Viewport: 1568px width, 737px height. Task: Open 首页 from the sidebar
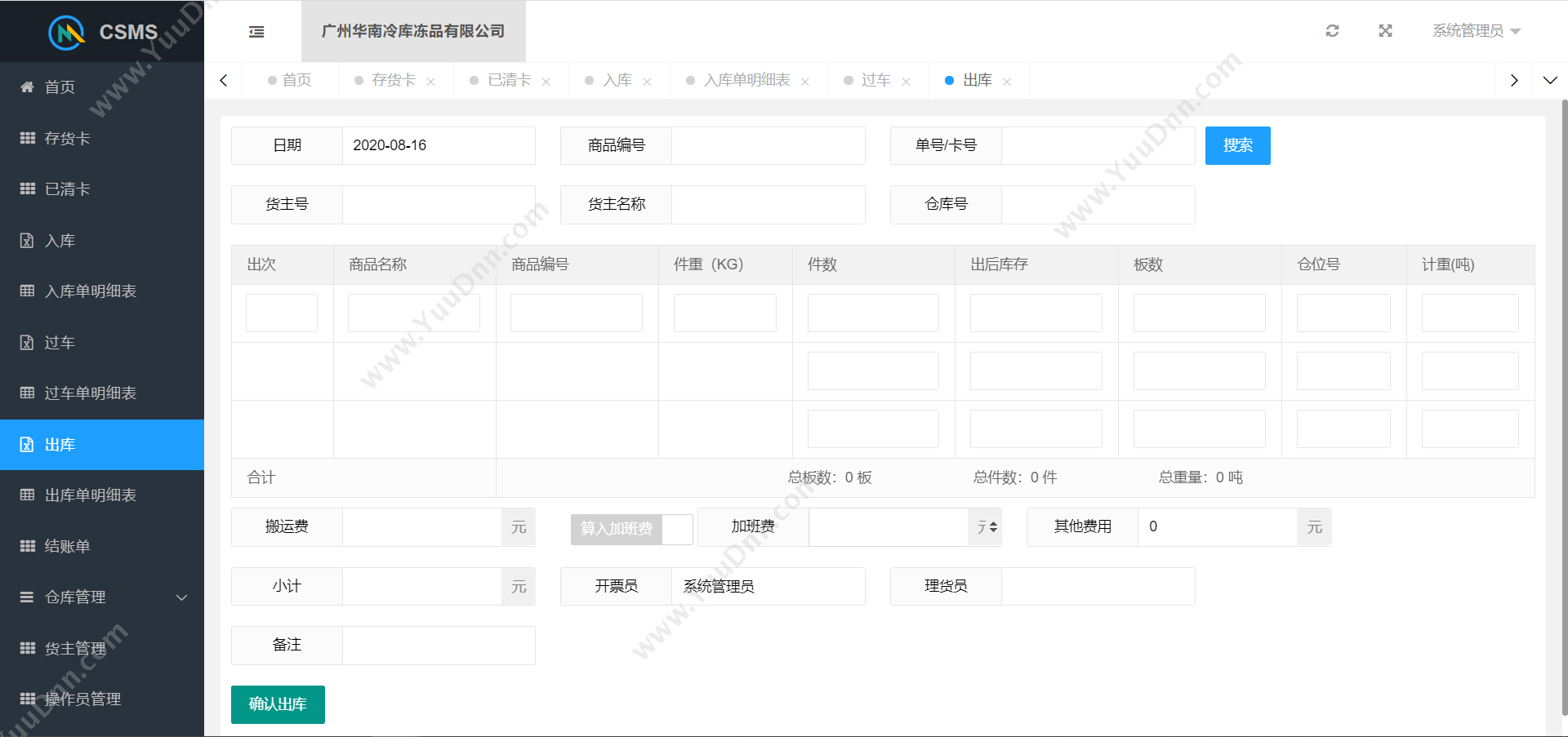click(102, 87)
